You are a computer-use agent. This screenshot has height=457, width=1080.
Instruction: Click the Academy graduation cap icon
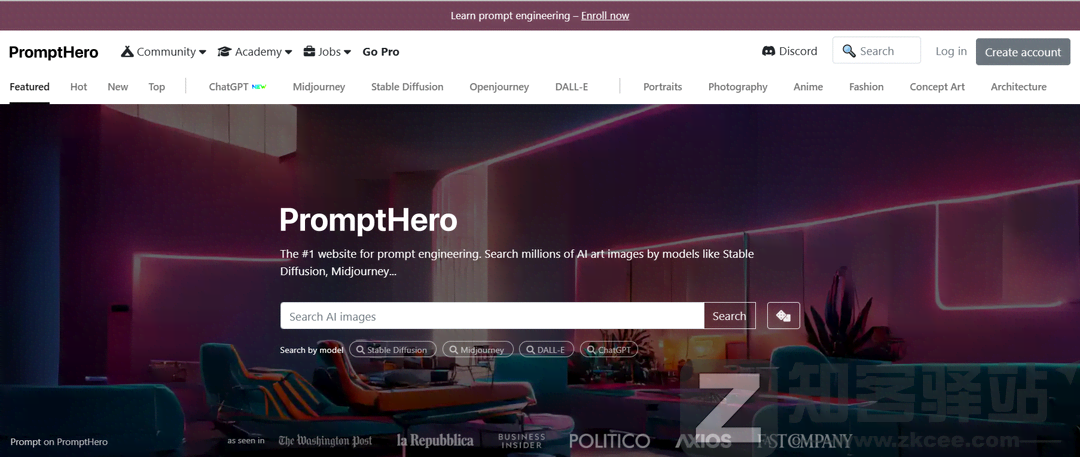tap(224, 52)
